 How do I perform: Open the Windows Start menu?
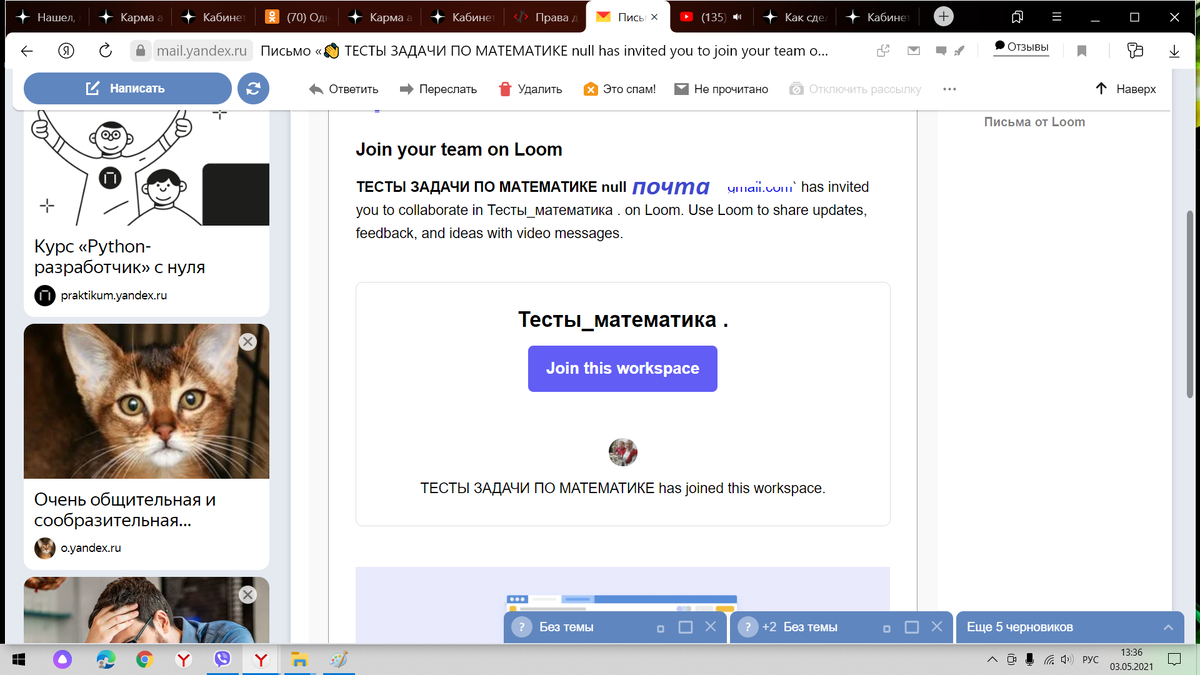(x=19, y=659)
